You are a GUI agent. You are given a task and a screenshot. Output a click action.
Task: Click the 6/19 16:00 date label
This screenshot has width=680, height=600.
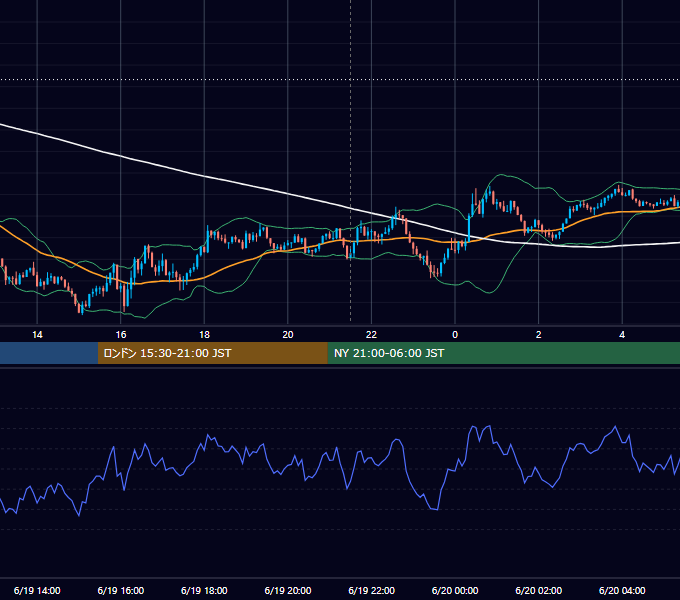(x=121, y=590)
